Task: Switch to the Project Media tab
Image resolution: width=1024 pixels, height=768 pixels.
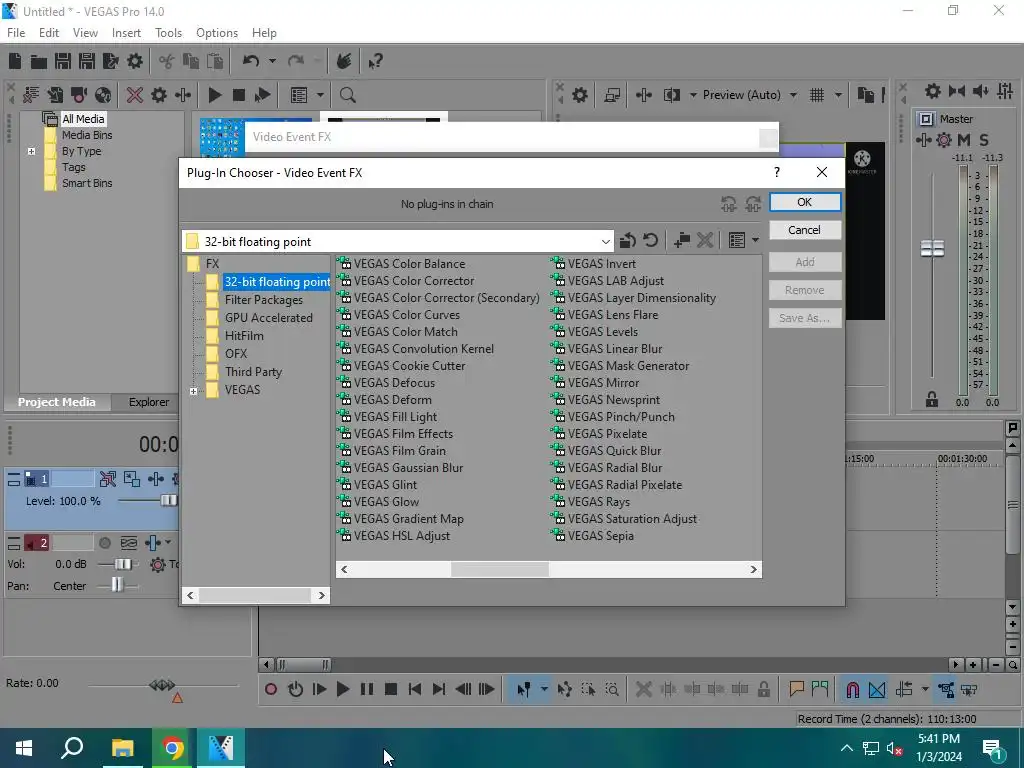Action: 56,402
